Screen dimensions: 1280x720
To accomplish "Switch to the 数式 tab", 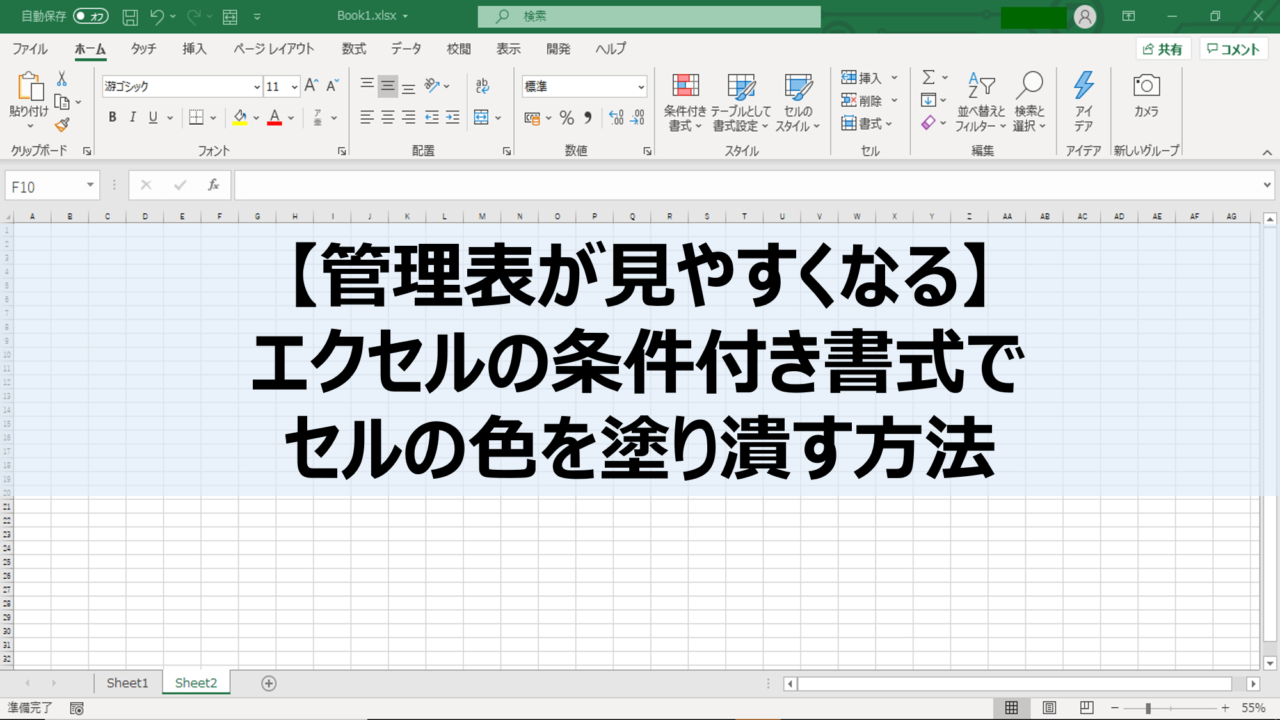I will pyautogui.click(x=354, y=49).
